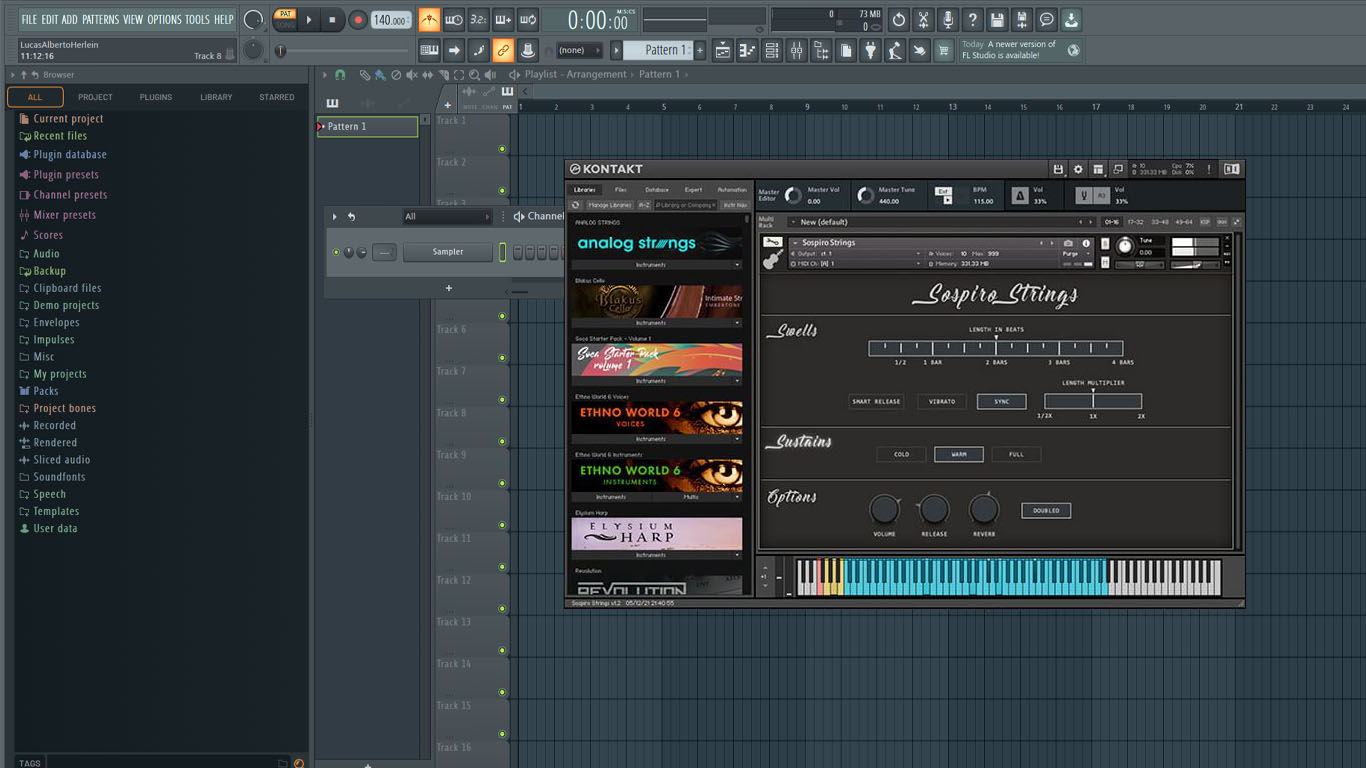Image resolution: width=1366 pixels, height=768 pixels.
Task: Expand the Packs folder in browser
Action: pos(46,391)
